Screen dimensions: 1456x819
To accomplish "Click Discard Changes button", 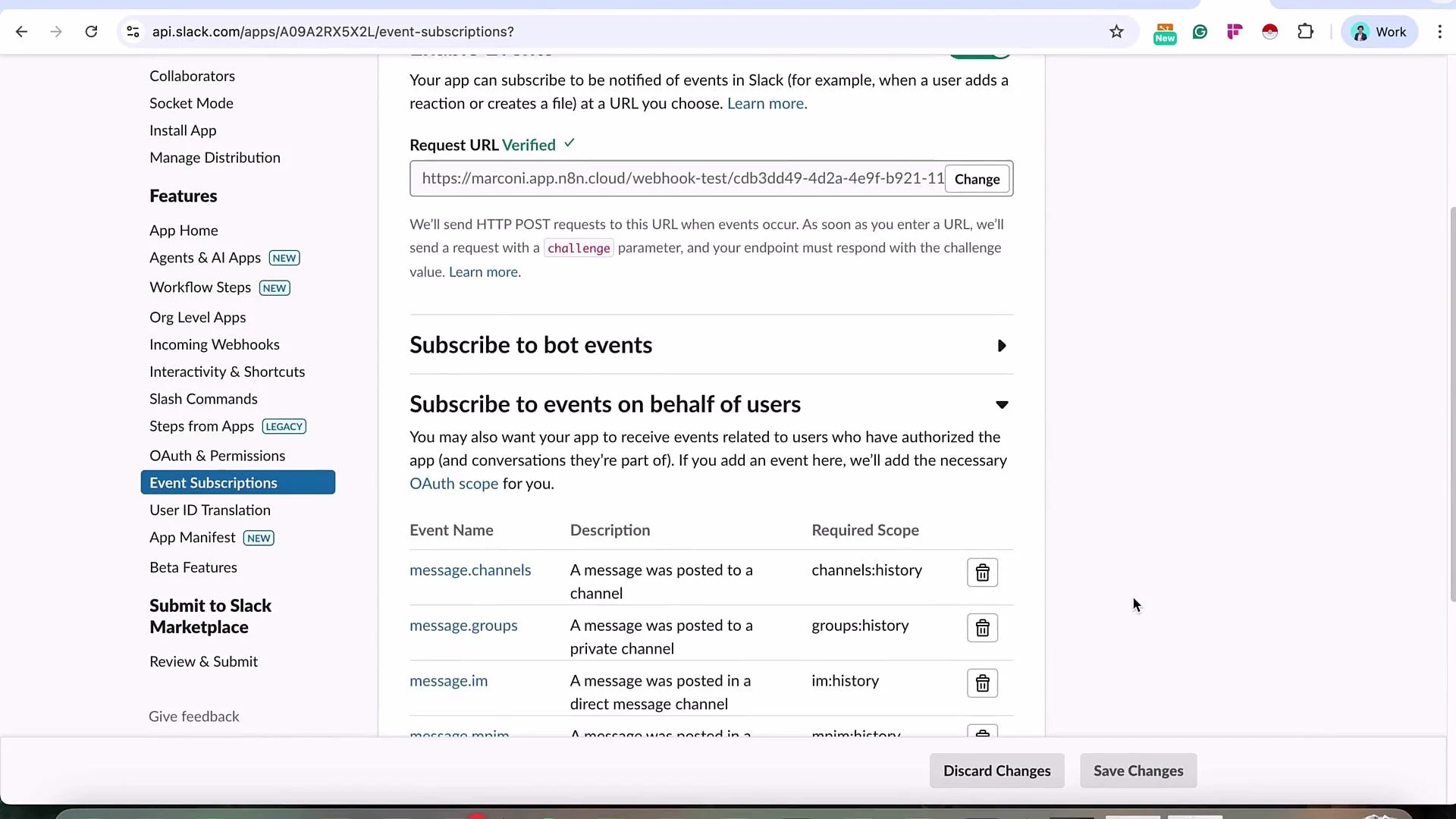I will pos(996,770).
